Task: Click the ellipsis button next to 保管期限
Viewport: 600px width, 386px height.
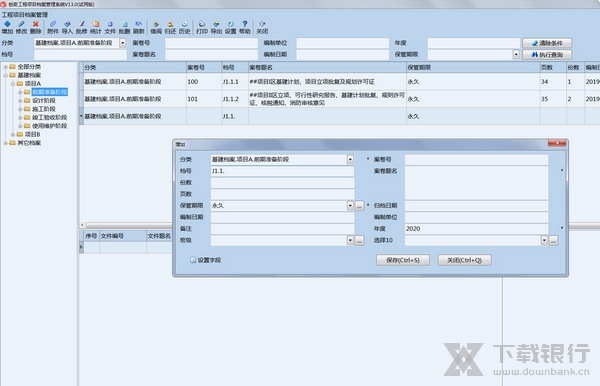Action: (x=359, y=206)
